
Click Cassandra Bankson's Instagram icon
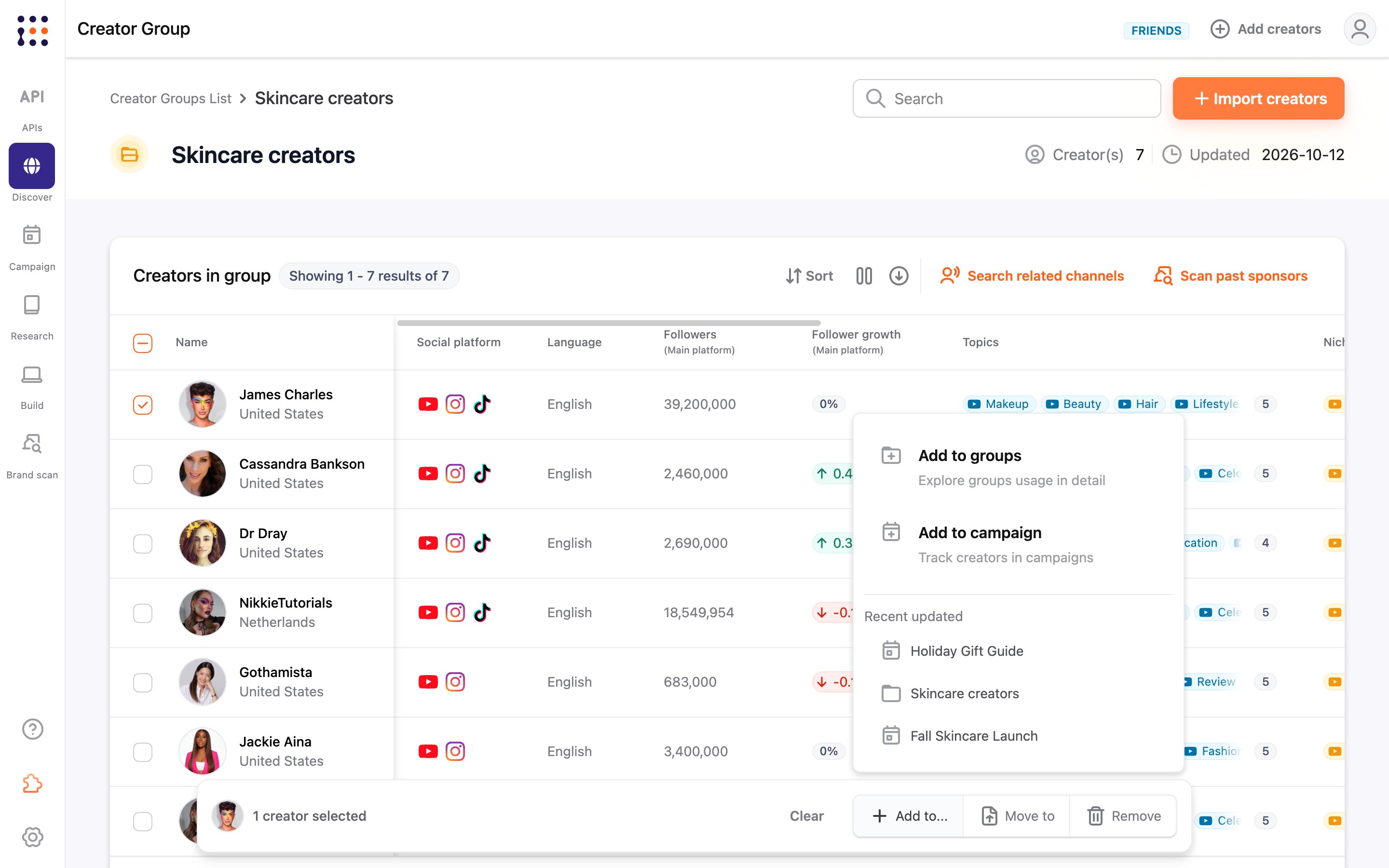[455, 474]
